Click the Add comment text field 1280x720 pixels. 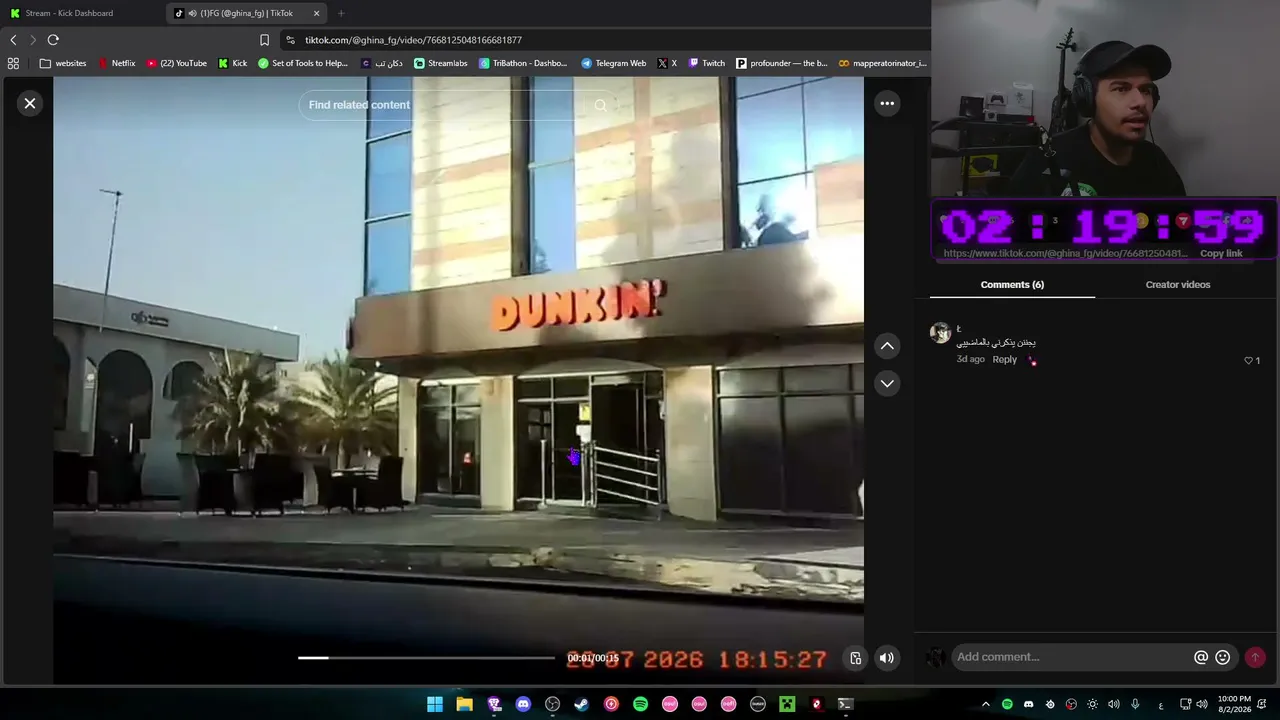point(1070,657)
